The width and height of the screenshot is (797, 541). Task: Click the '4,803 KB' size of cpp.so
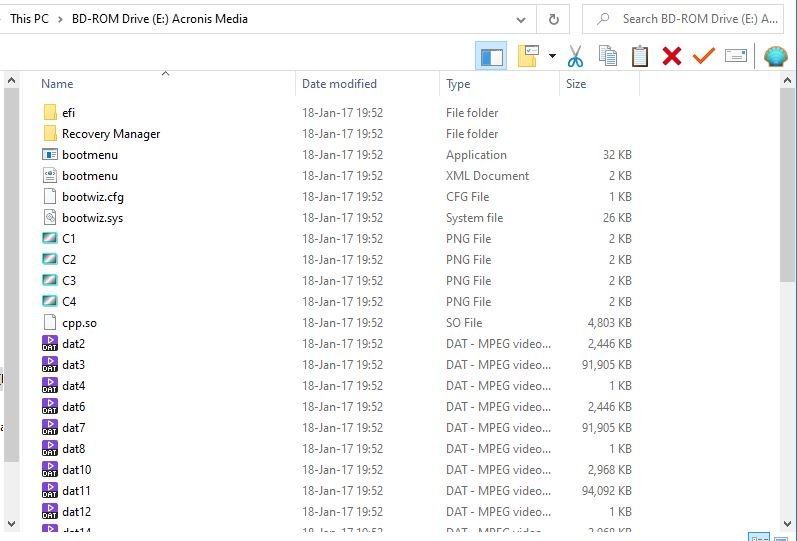pos(609,322)
